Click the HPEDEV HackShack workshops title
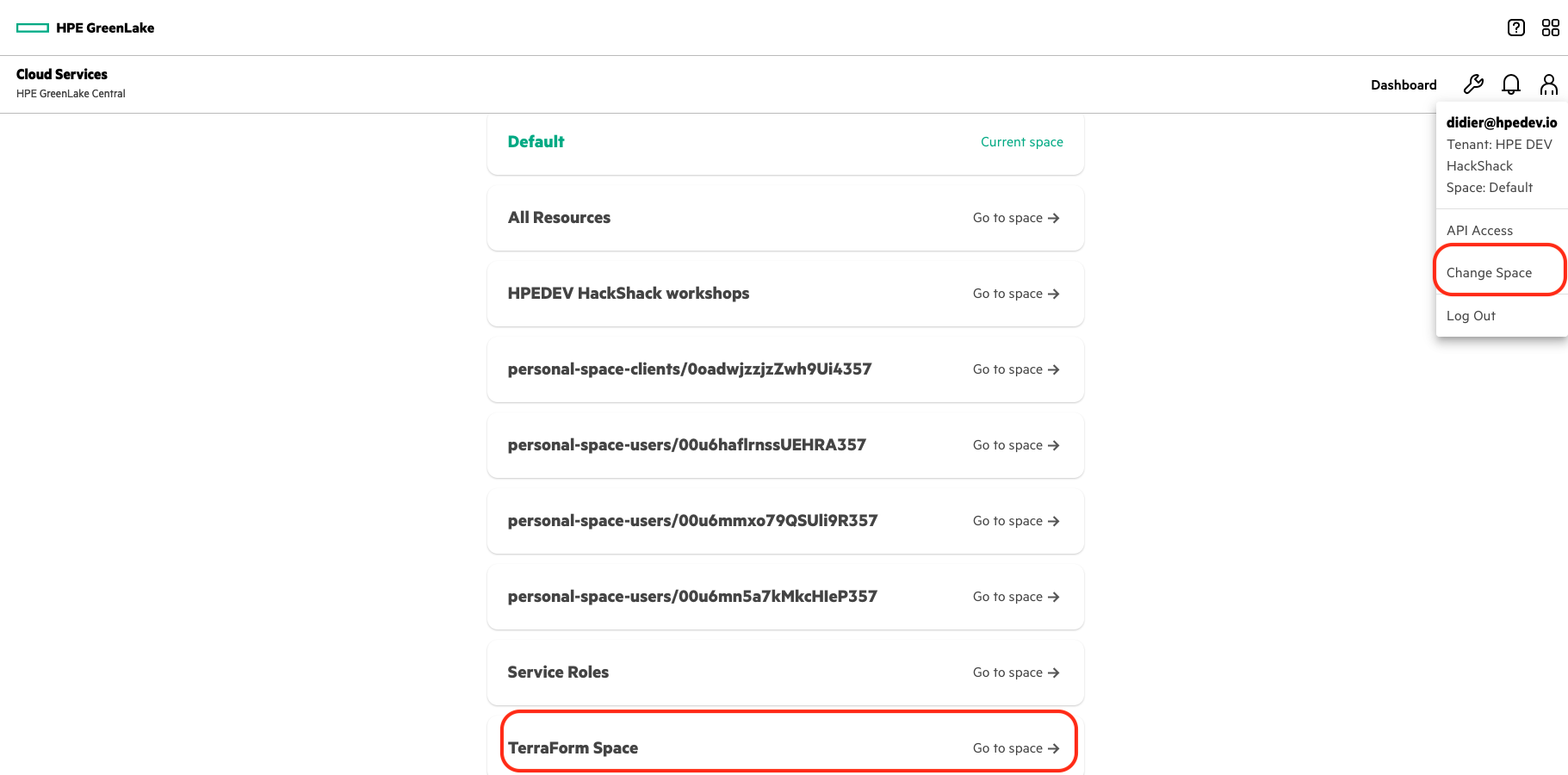The width and height of the screenshot is (1568, 775). click(629, 294)
